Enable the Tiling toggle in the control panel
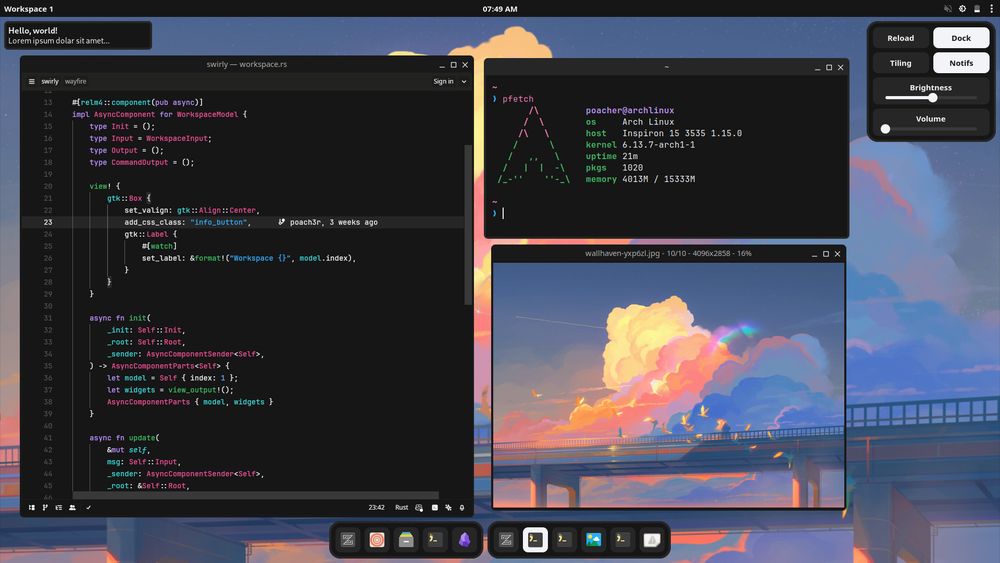Screen dimensions: 1000x563 click(x=901, y=63)
